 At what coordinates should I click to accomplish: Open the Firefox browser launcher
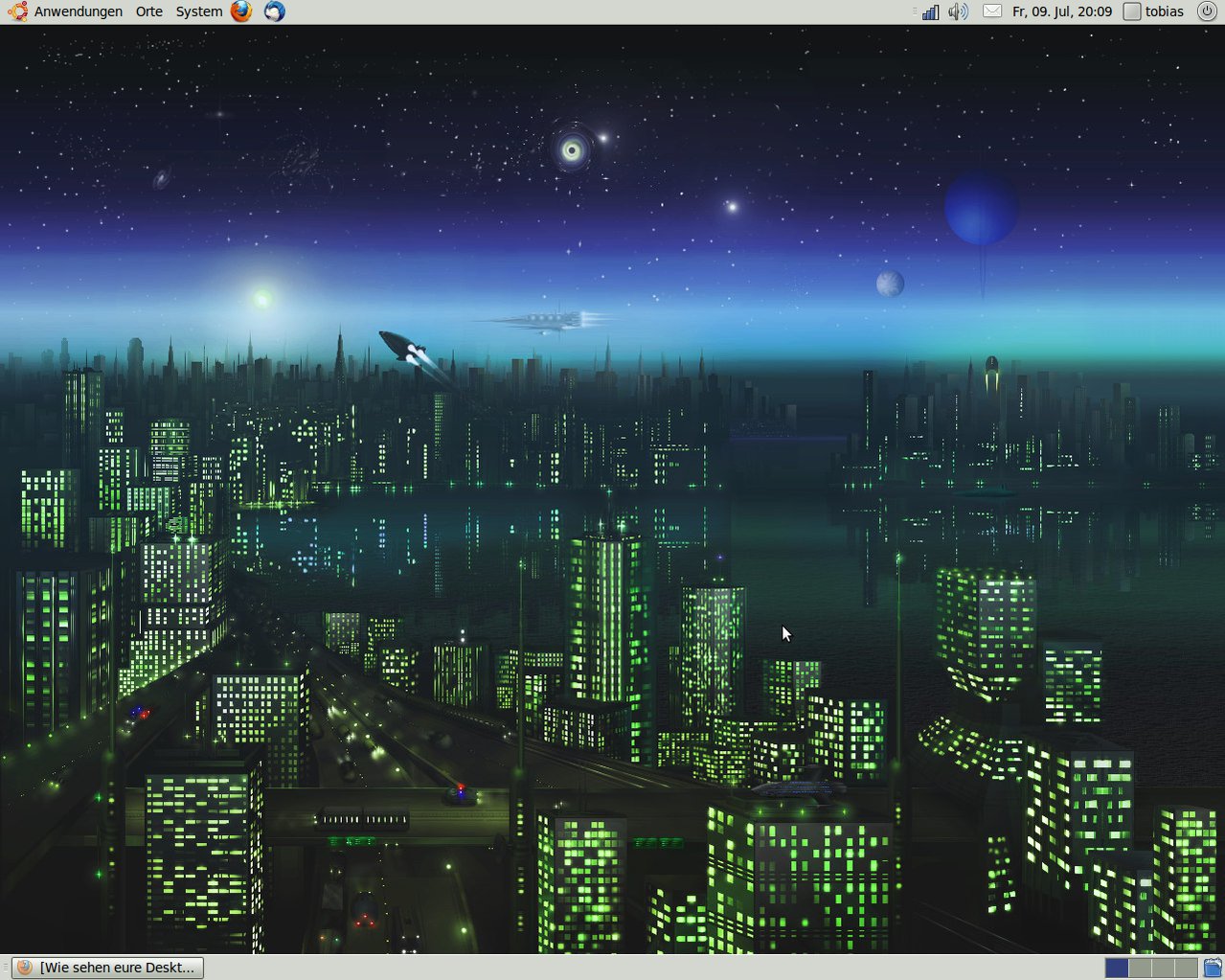241,11
